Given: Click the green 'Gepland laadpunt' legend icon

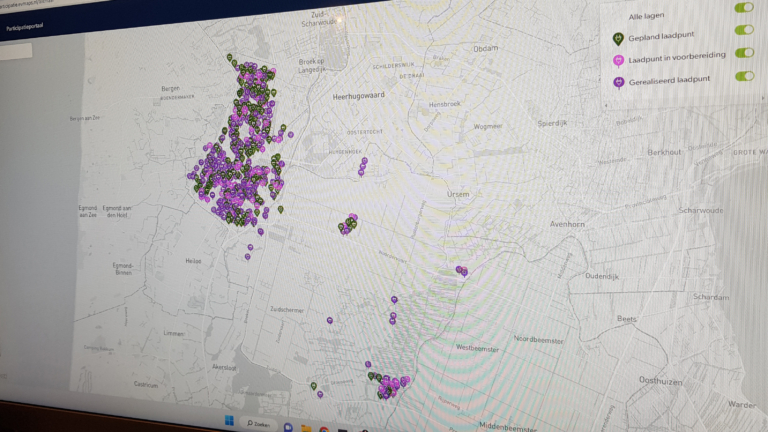Looking at the screenshot, I should pos(617,39).
